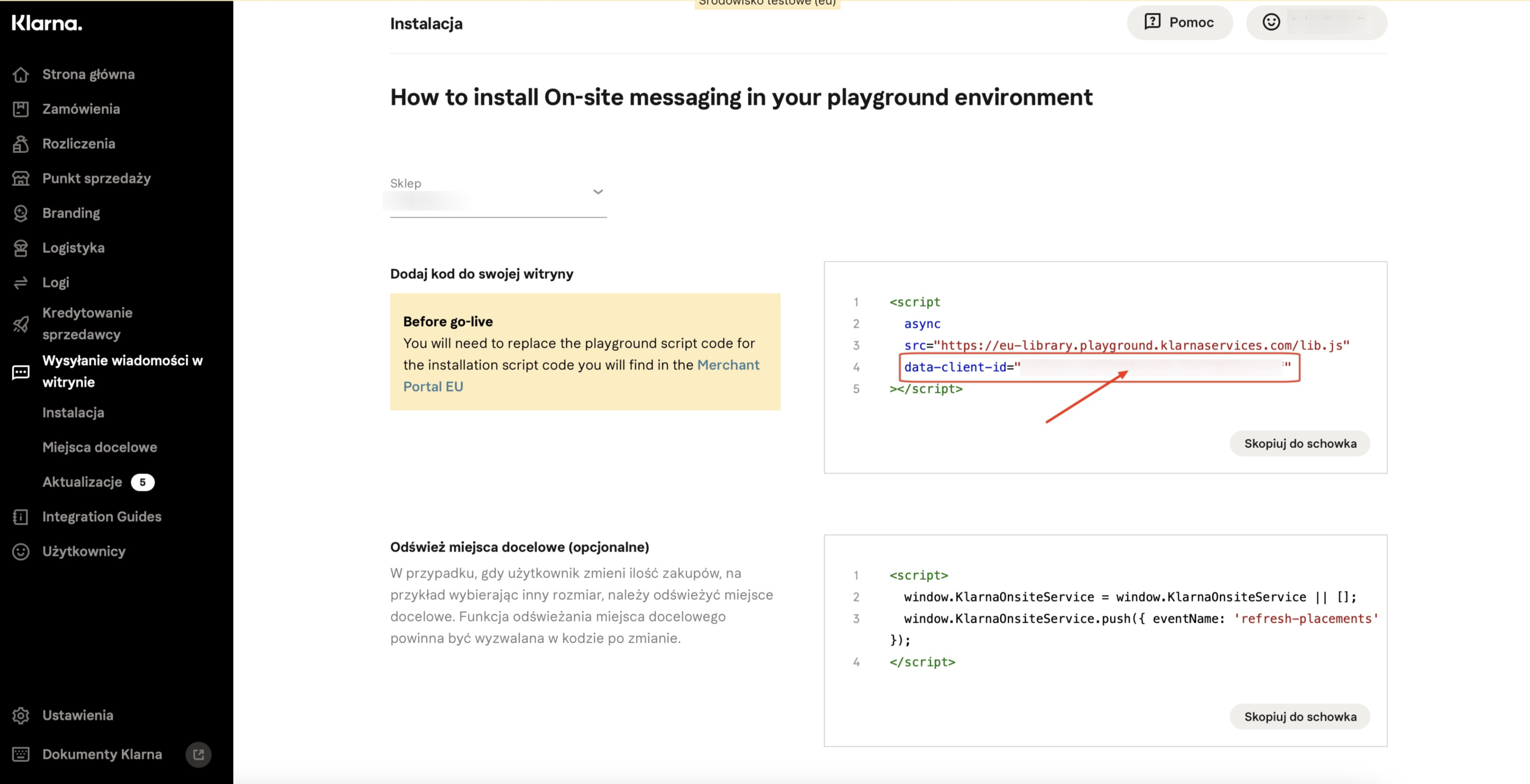Open Miejsca docelowe submenu item
This screenshot has height=784, width=1530.
click(x=100, y=447)
